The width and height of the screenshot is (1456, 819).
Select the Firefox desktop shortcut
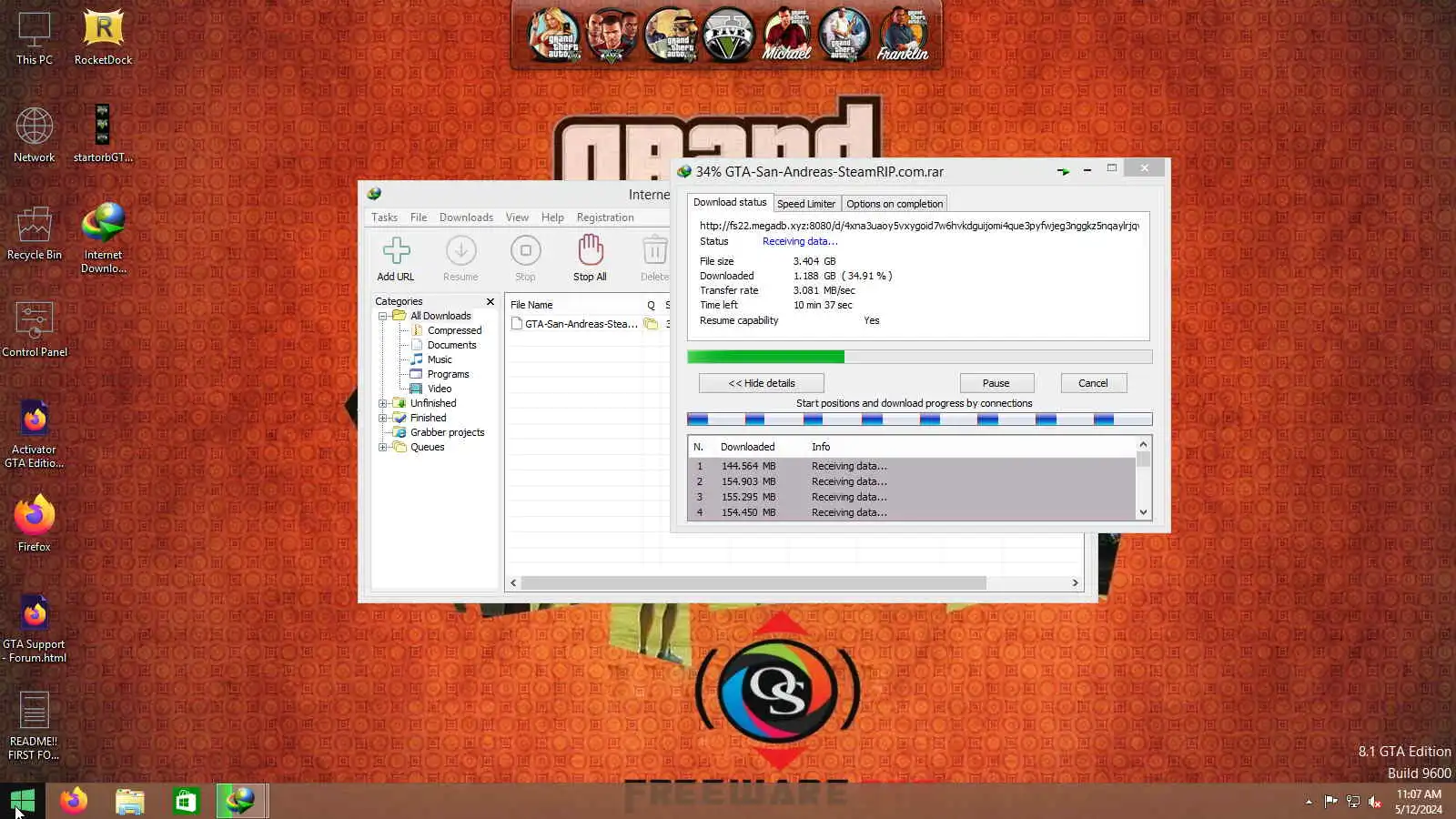[35, 523]
